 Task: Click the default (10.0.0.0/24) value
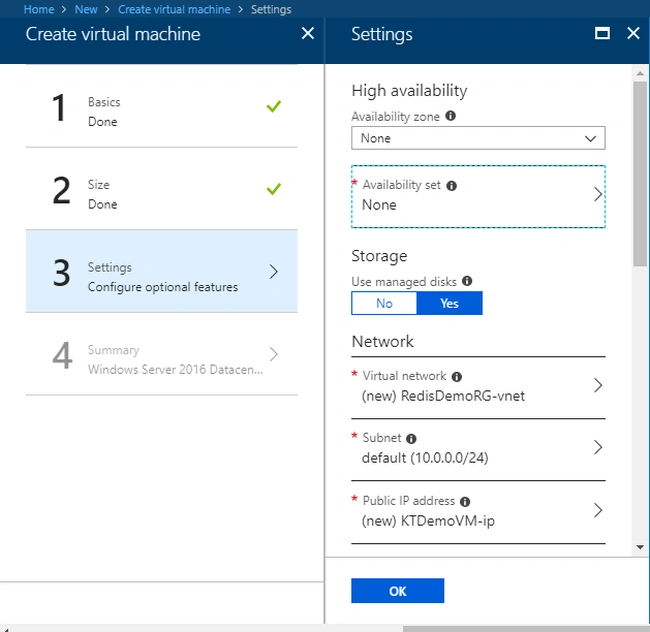tap(425, 458)
